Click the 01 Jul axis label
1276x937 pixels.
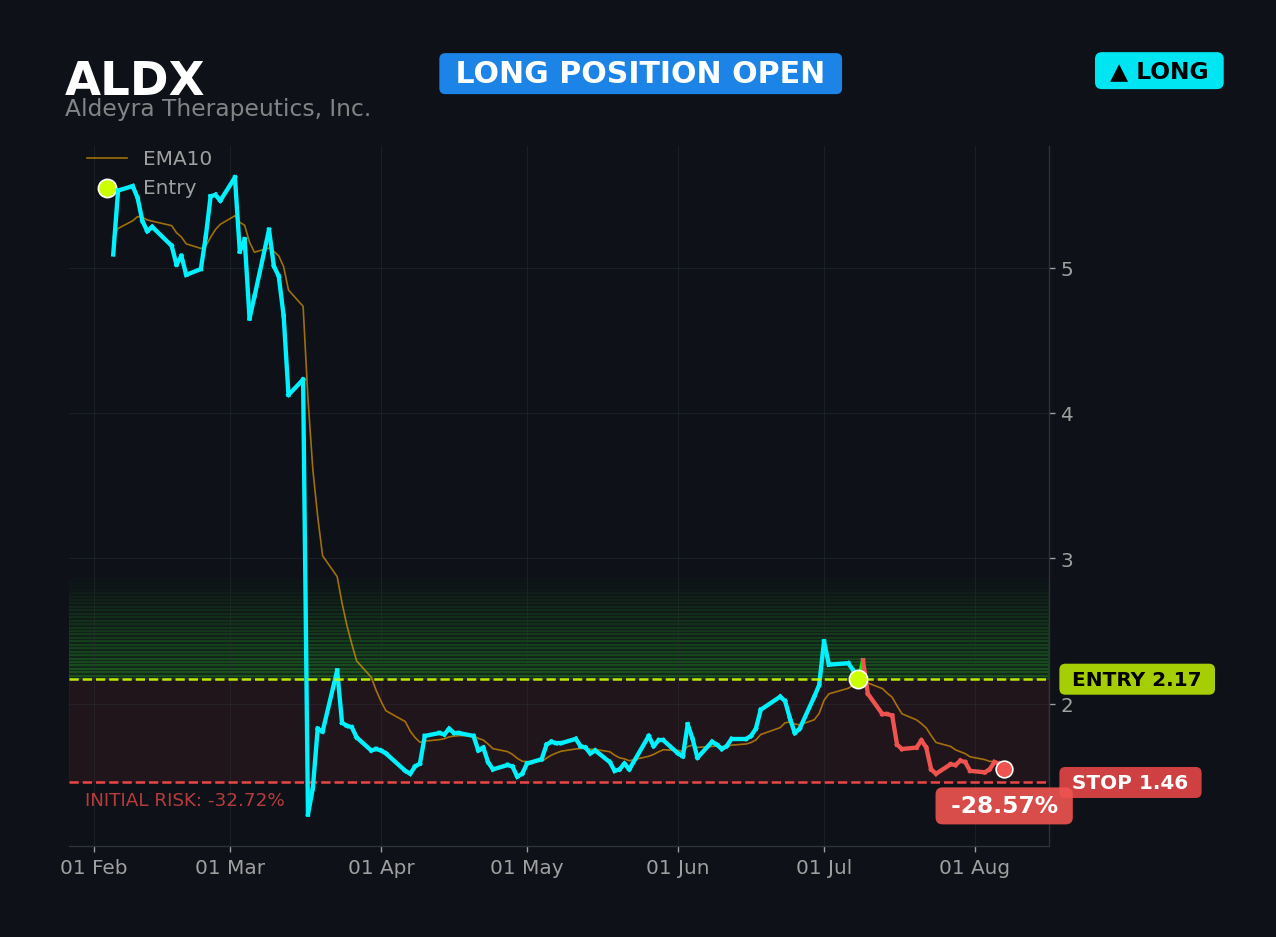pos(824,868)
